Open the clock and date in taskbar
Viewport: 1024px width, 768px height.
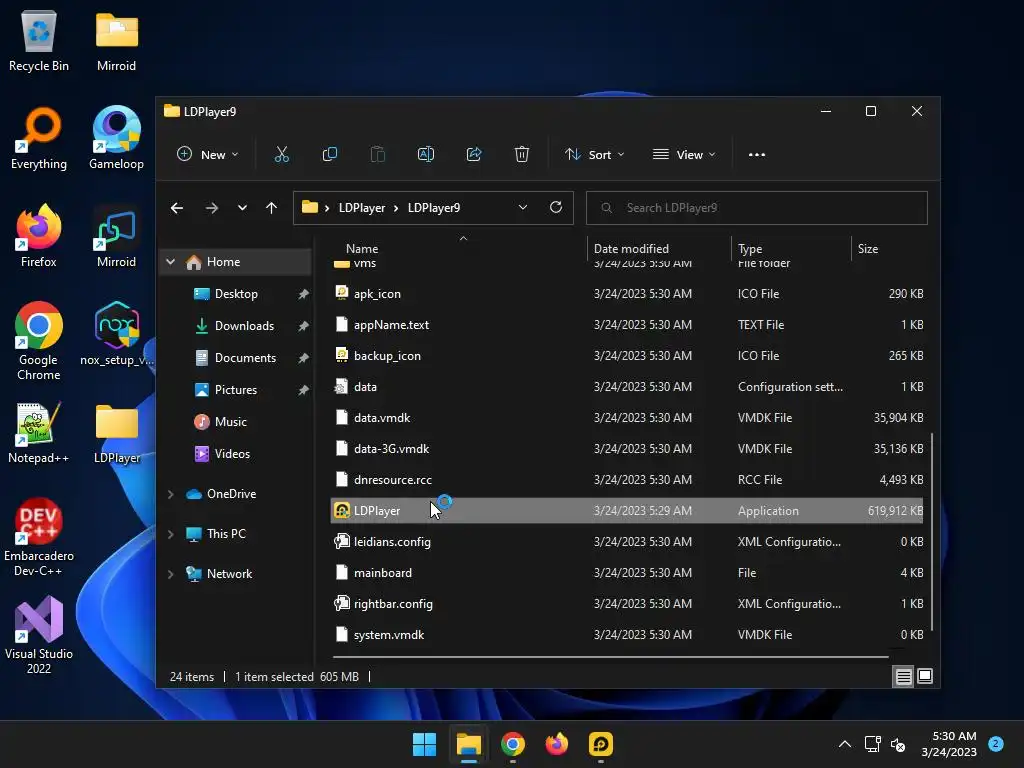point(949,744)
